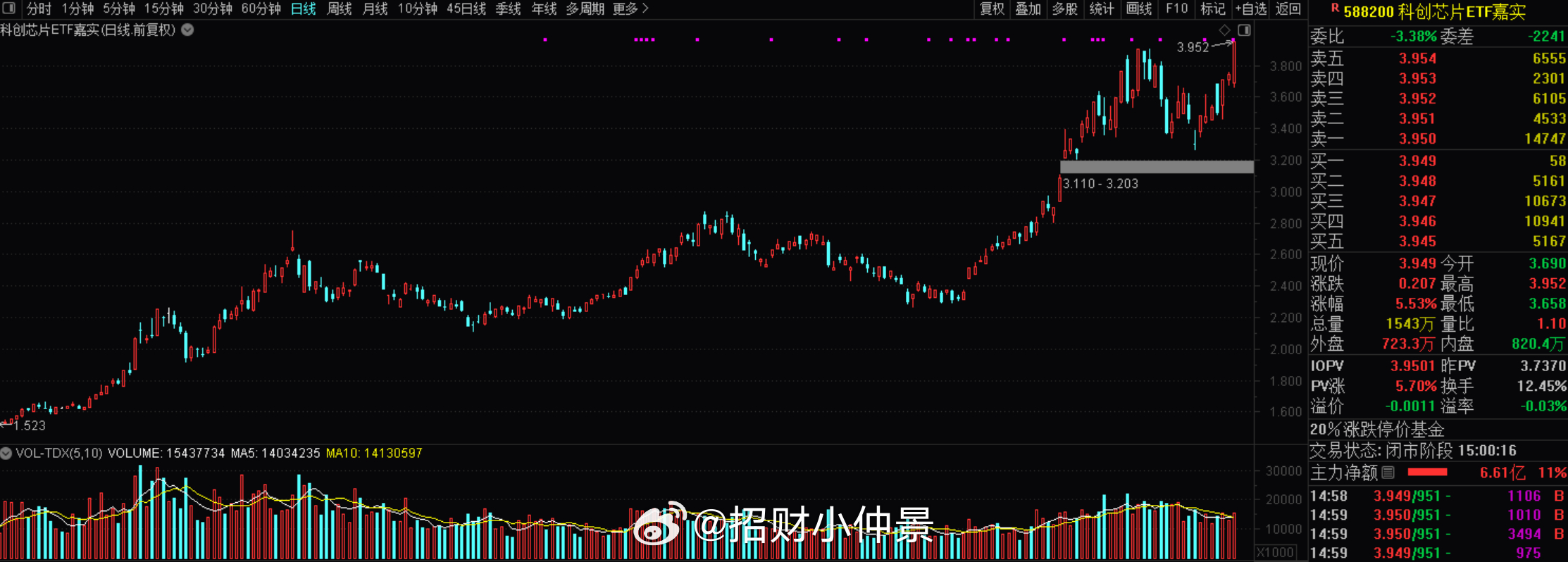The image size is (1568, 562).
Task: Open the chart title dropdown next to 前复权
Action: coord(187,30)
